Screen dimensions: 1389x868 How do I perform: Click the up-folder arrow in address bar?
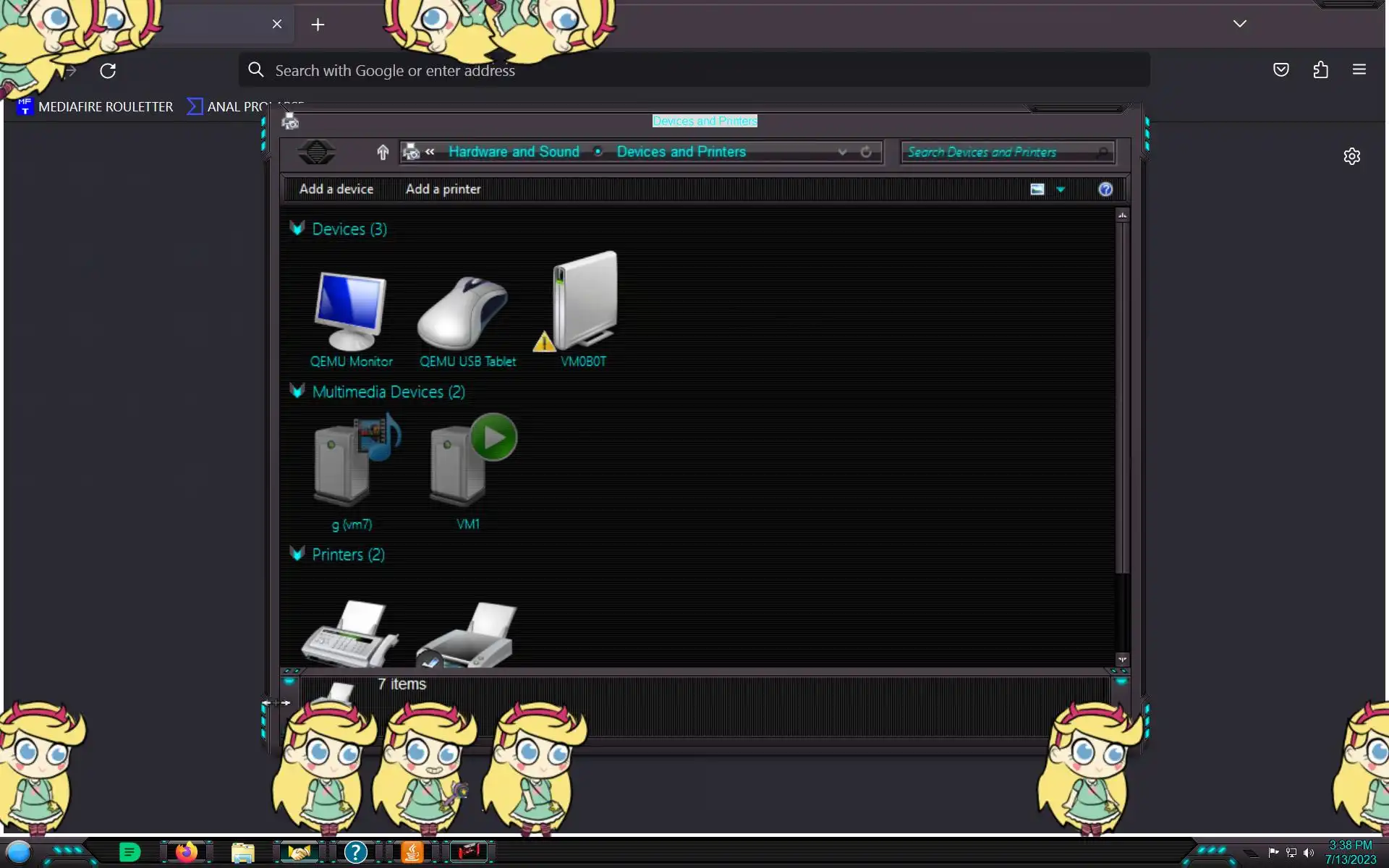pyautogui.click(x=383, y=152)
